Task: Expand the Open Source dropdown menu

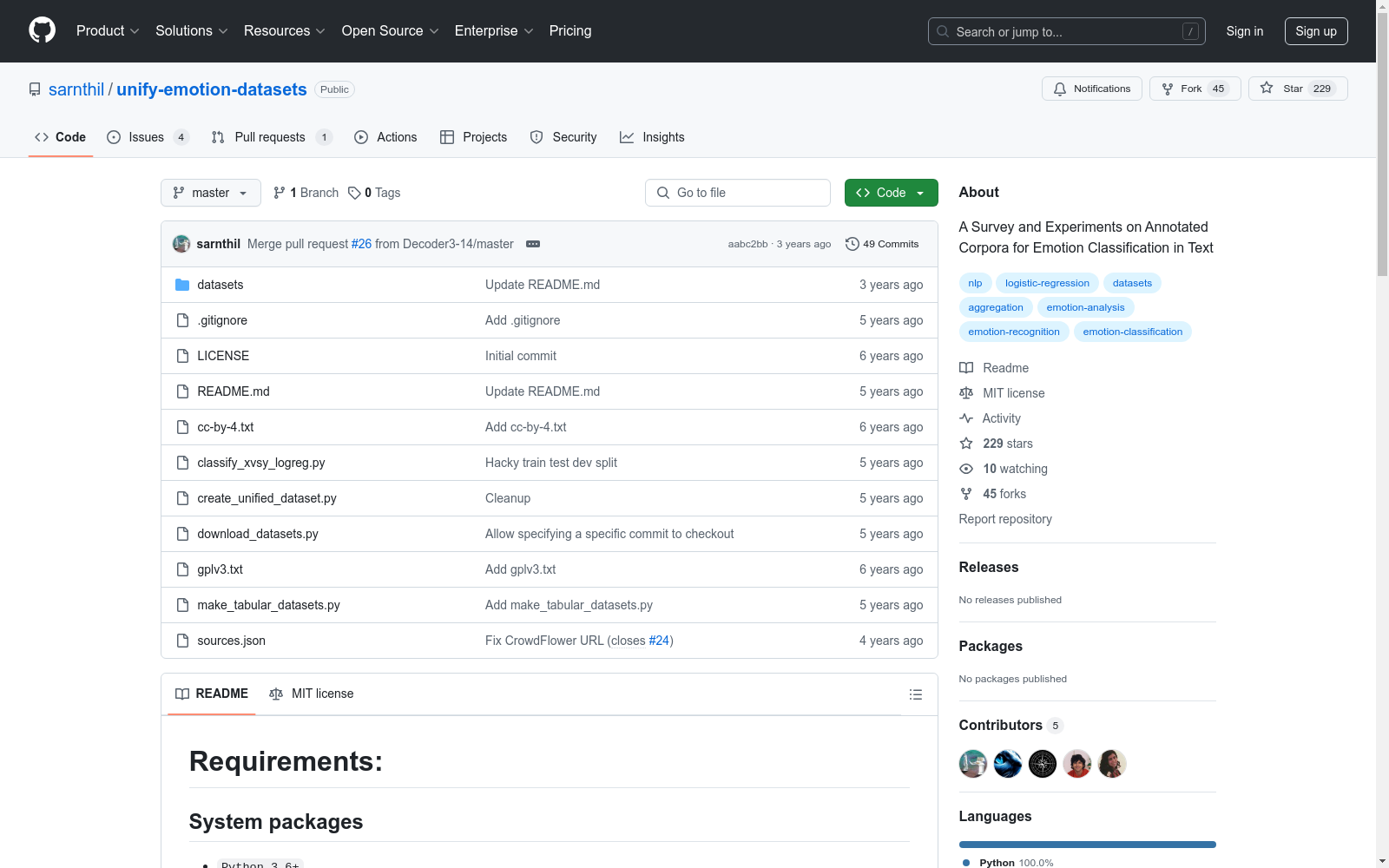Action: (391, 31)
